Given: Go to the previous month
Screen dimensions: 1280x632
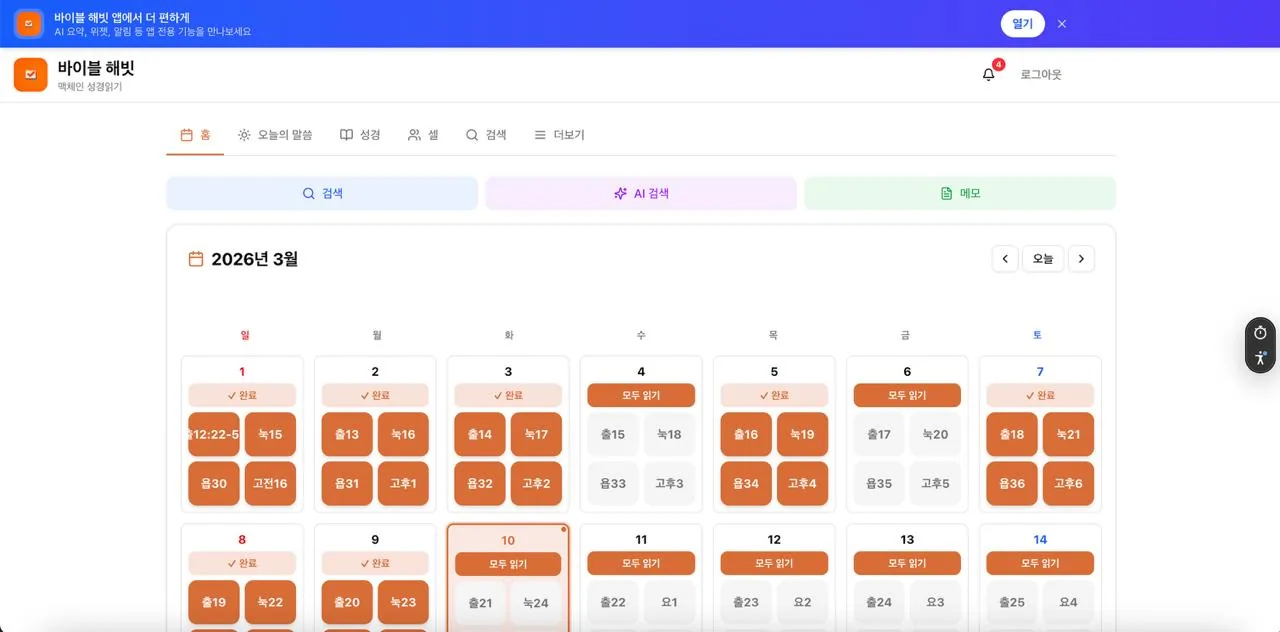Looking at the screenshot, I should point(1005,259).
